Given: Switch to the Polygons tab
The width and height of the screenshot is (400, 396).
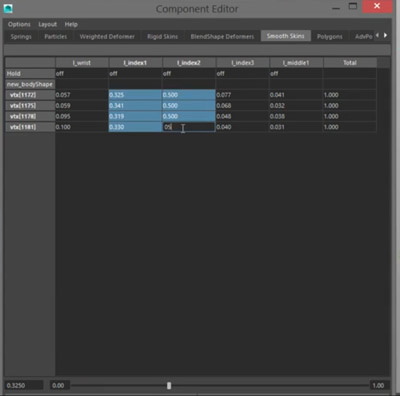Looking at the screenshot, I should pos(330,36).
